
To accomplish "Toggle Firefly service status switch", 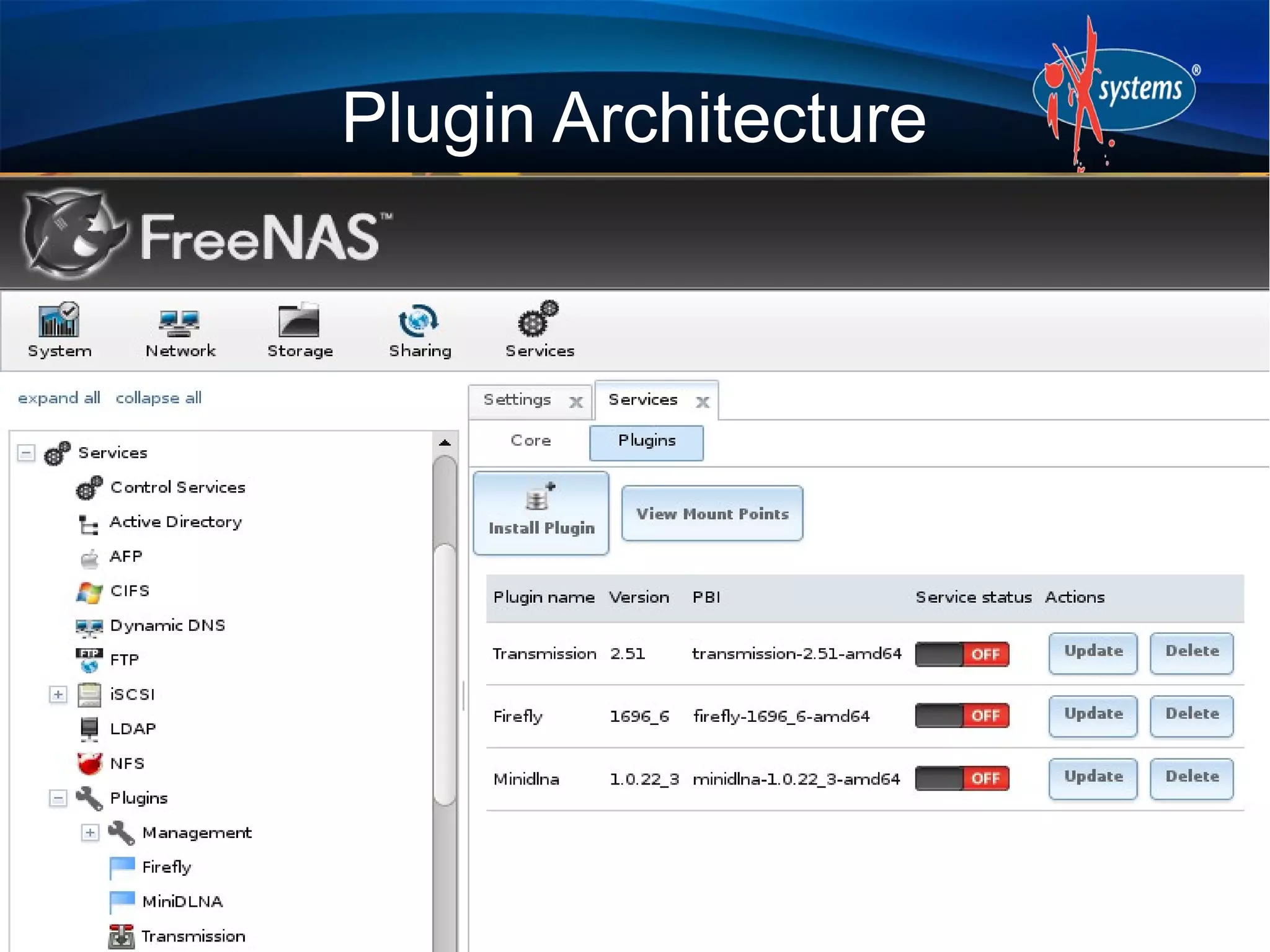I will [962, 716].
